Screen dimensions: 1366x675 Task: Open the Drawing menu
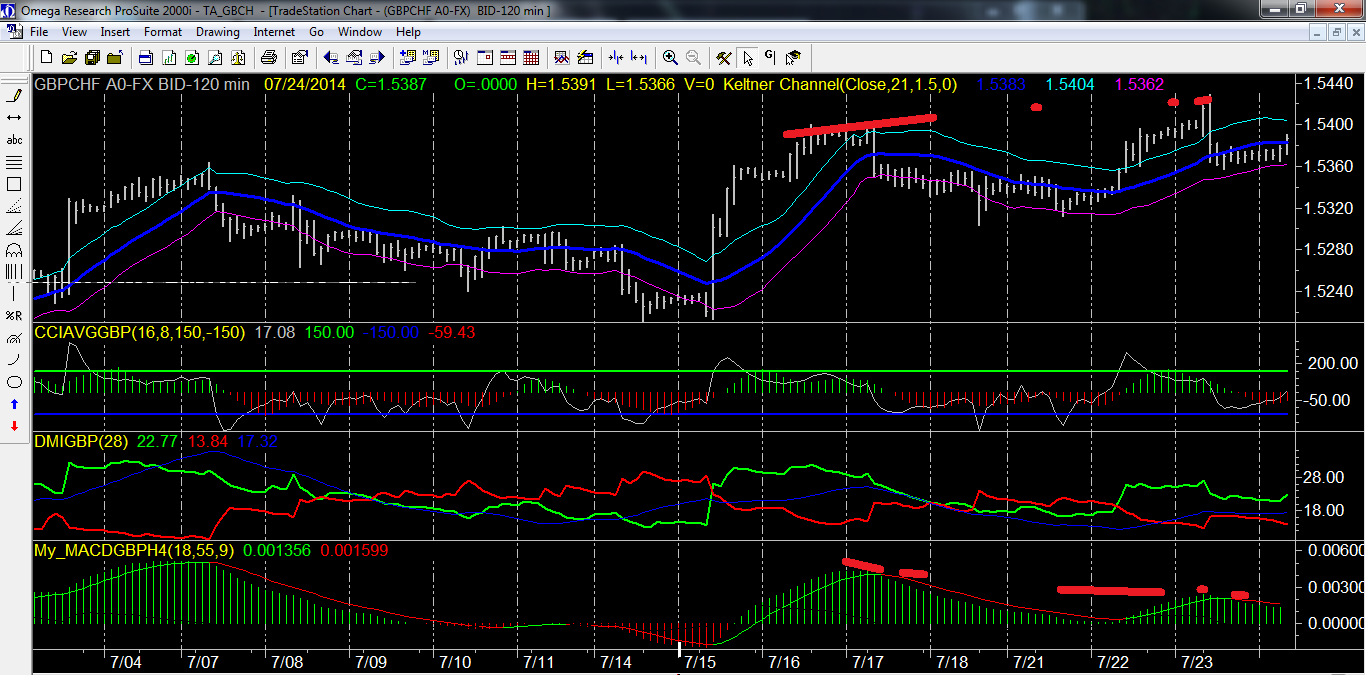pos(217,32)
